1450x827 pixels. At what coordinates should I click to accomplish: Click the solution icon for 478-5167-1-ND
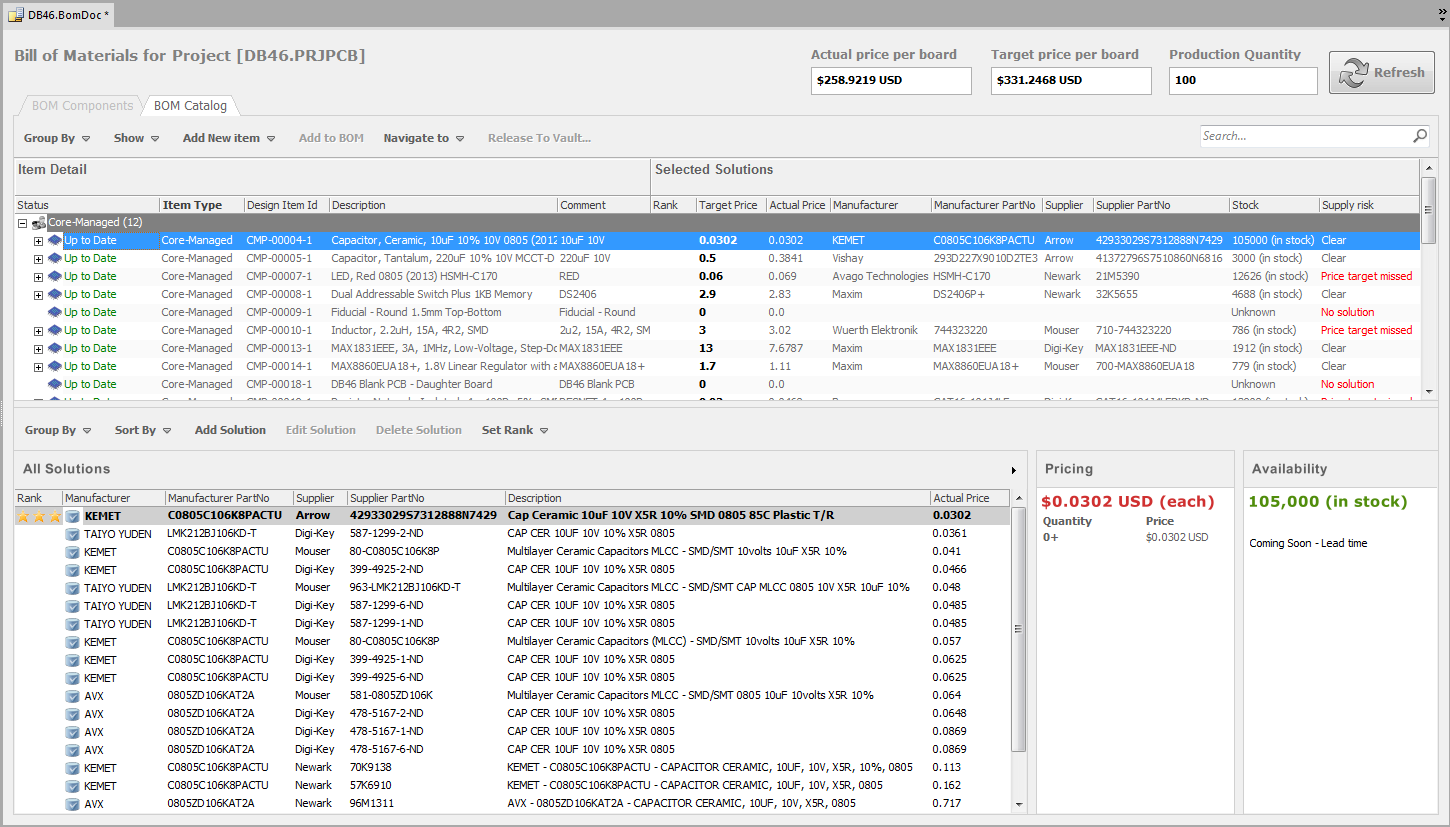(x=73, y=732)
